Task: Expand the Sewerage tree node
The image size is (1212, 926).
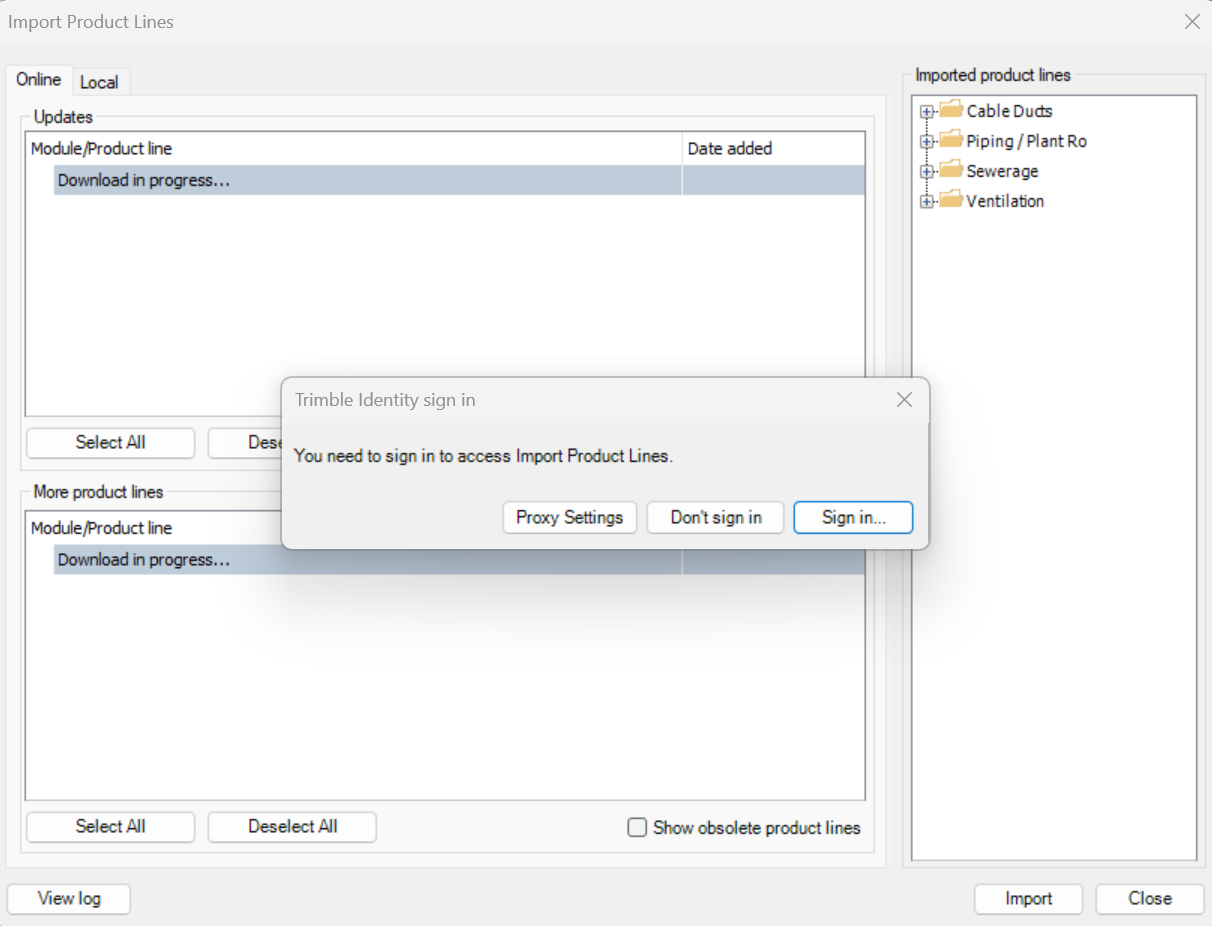Action: [926, 171]
